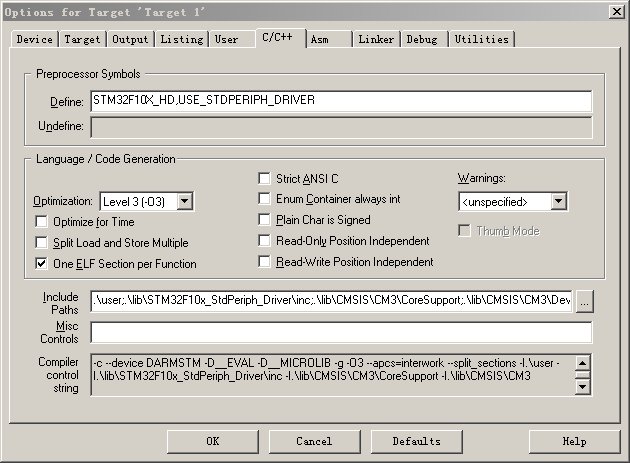Open the Output tab
The image size is (630, 463).
pos(130,39)
